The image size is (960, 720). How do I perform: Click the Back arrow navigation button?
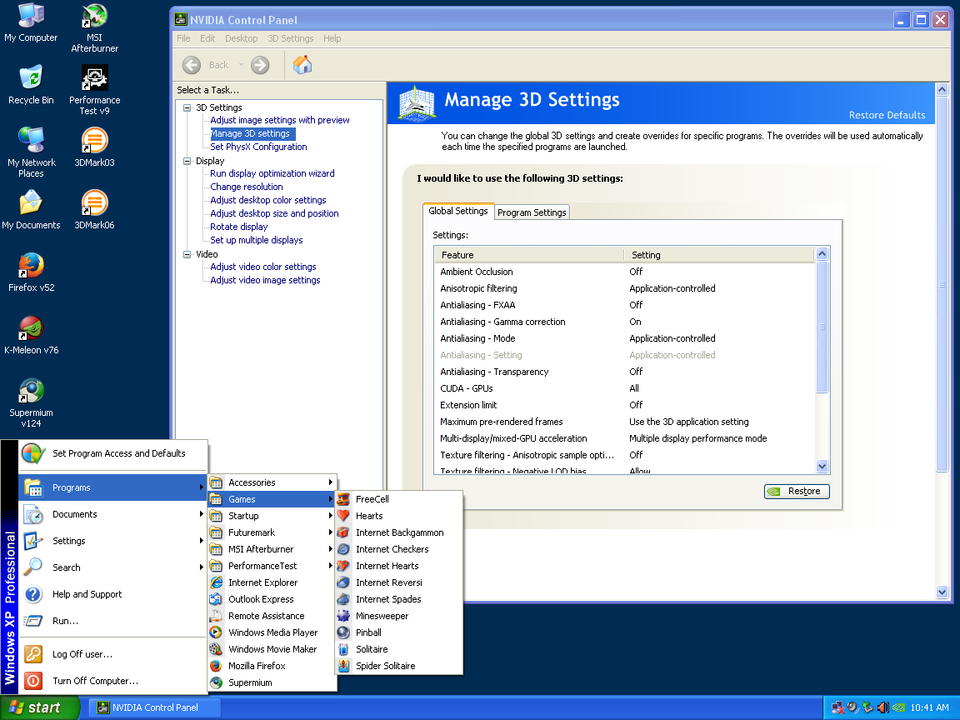click(x=192, y=65)
